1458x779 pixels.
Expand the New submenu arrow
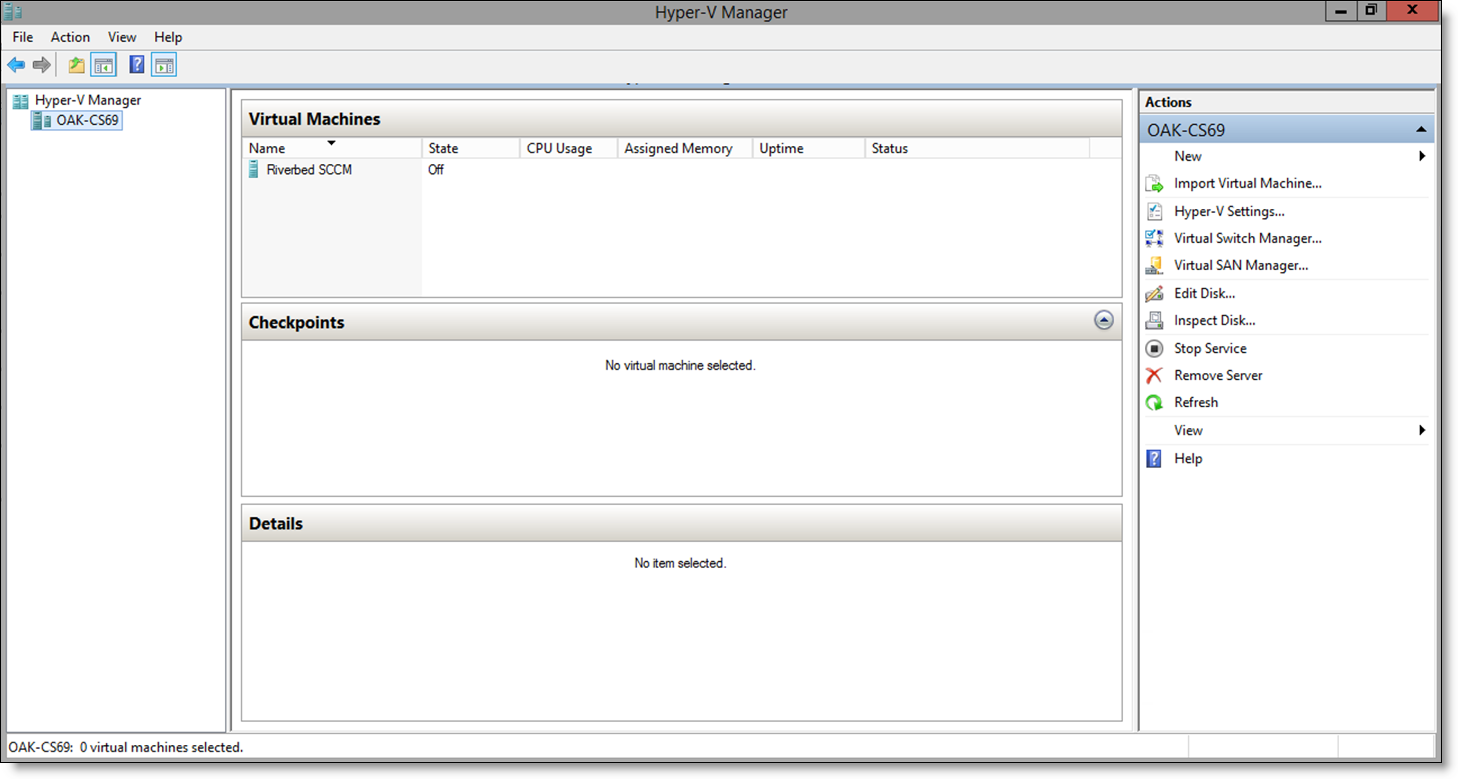[1422, 156]
